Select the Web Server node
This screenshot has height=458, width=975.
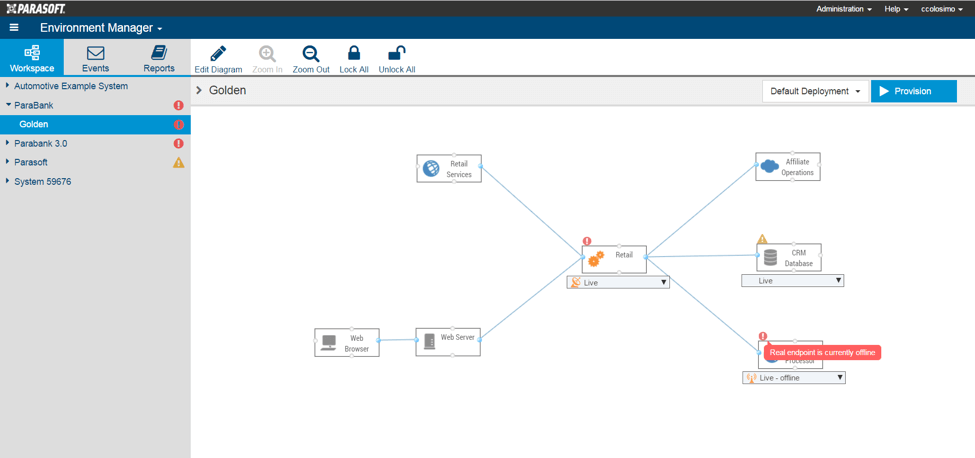(448, 342)
